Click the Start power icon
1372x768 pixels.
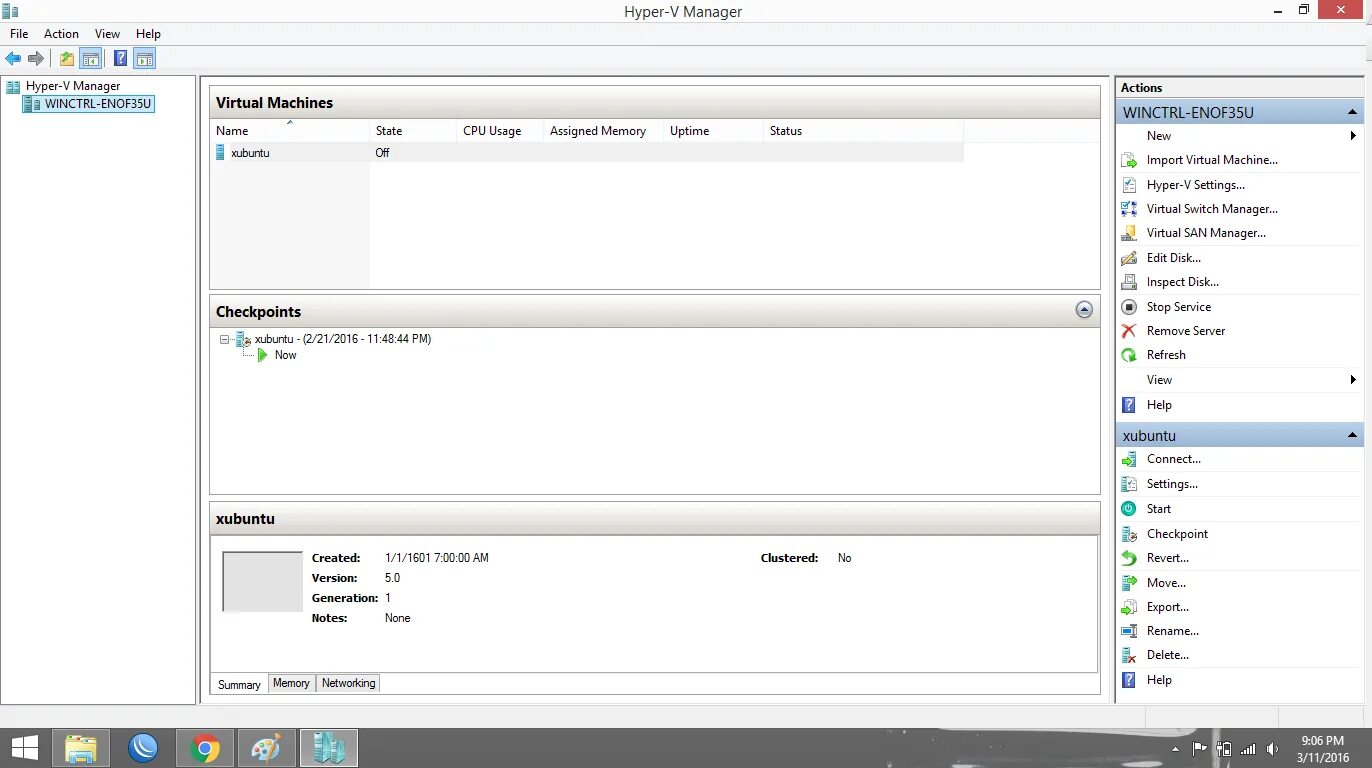[1129, 509]
